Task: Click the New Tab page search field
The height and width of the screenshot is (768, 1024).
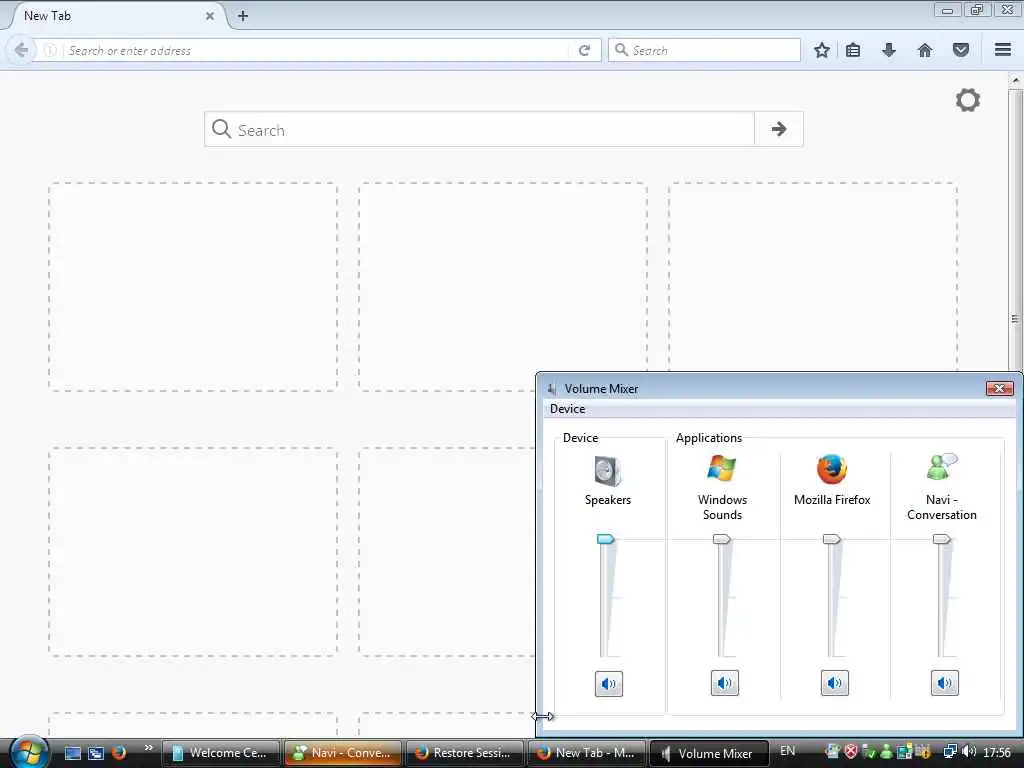Action: coord(479,129)
